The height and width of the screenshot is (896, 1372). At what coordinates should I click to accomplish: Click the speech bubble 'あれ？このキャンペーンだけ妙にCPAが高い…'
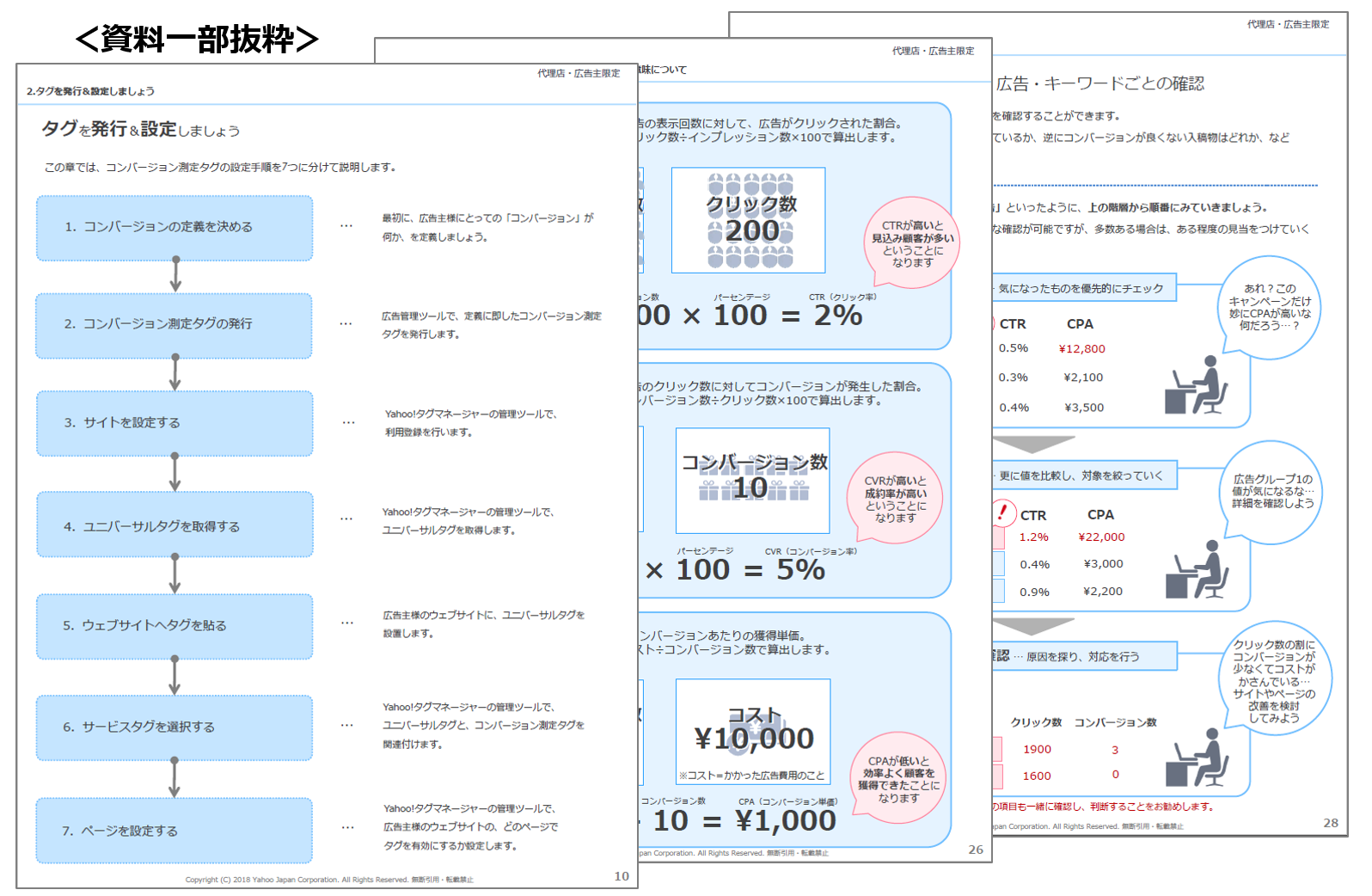coord(1270,307)
